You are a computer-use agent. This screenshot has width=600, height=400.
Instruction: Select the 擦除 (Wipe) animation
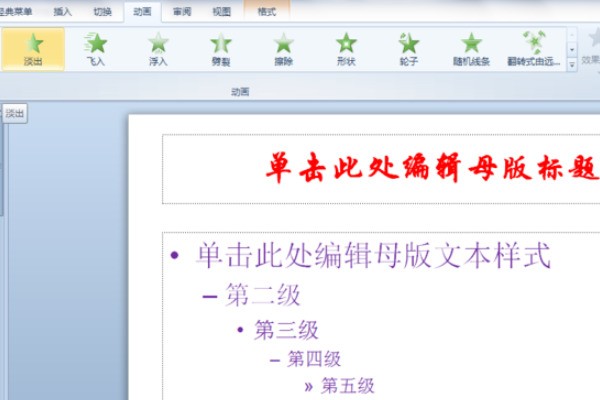coord(283,49)
